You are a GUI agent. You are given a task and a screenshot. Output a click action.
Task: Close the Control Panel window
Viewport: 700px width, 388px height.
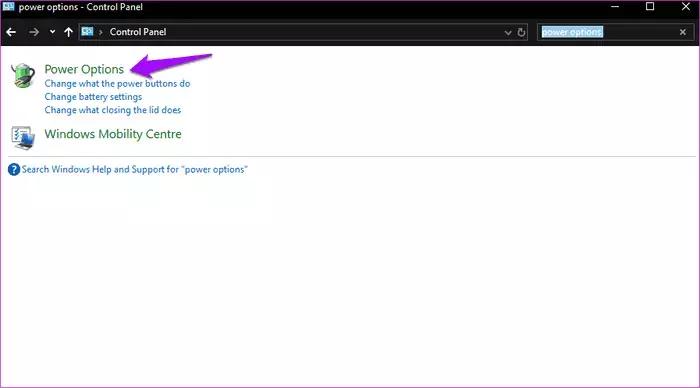coord(686,7)
